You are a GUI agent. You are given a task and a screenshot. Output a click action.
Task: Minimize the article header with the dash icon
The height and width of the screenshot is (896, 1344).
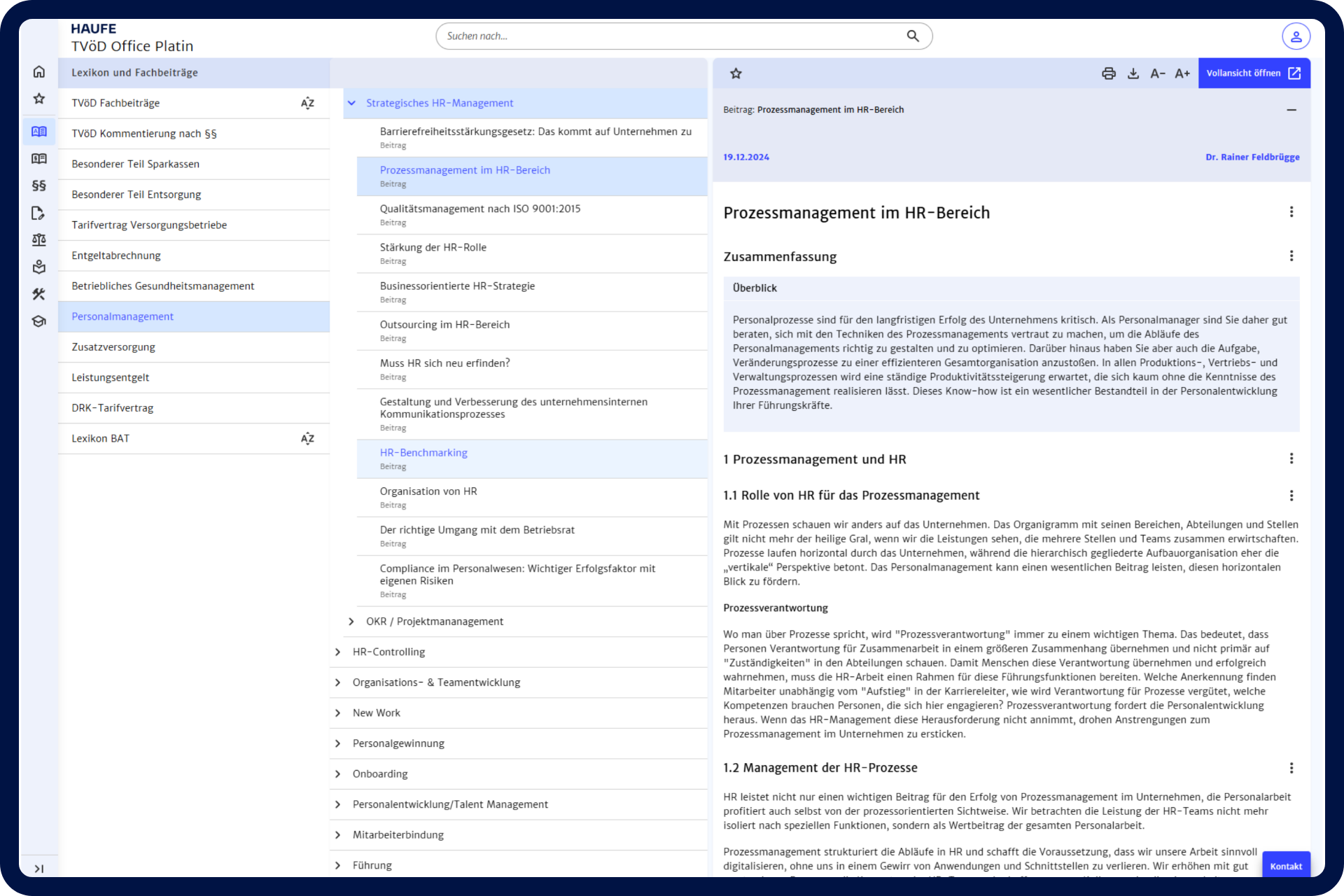coord(1291,110)
